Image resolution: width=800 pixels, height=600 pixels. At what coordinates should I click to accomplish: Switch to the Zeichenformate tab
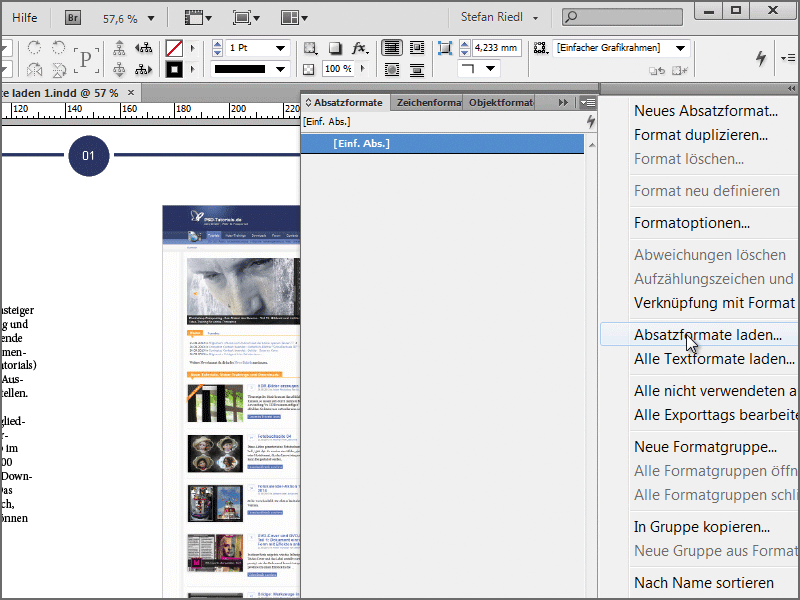pos(427,103)
